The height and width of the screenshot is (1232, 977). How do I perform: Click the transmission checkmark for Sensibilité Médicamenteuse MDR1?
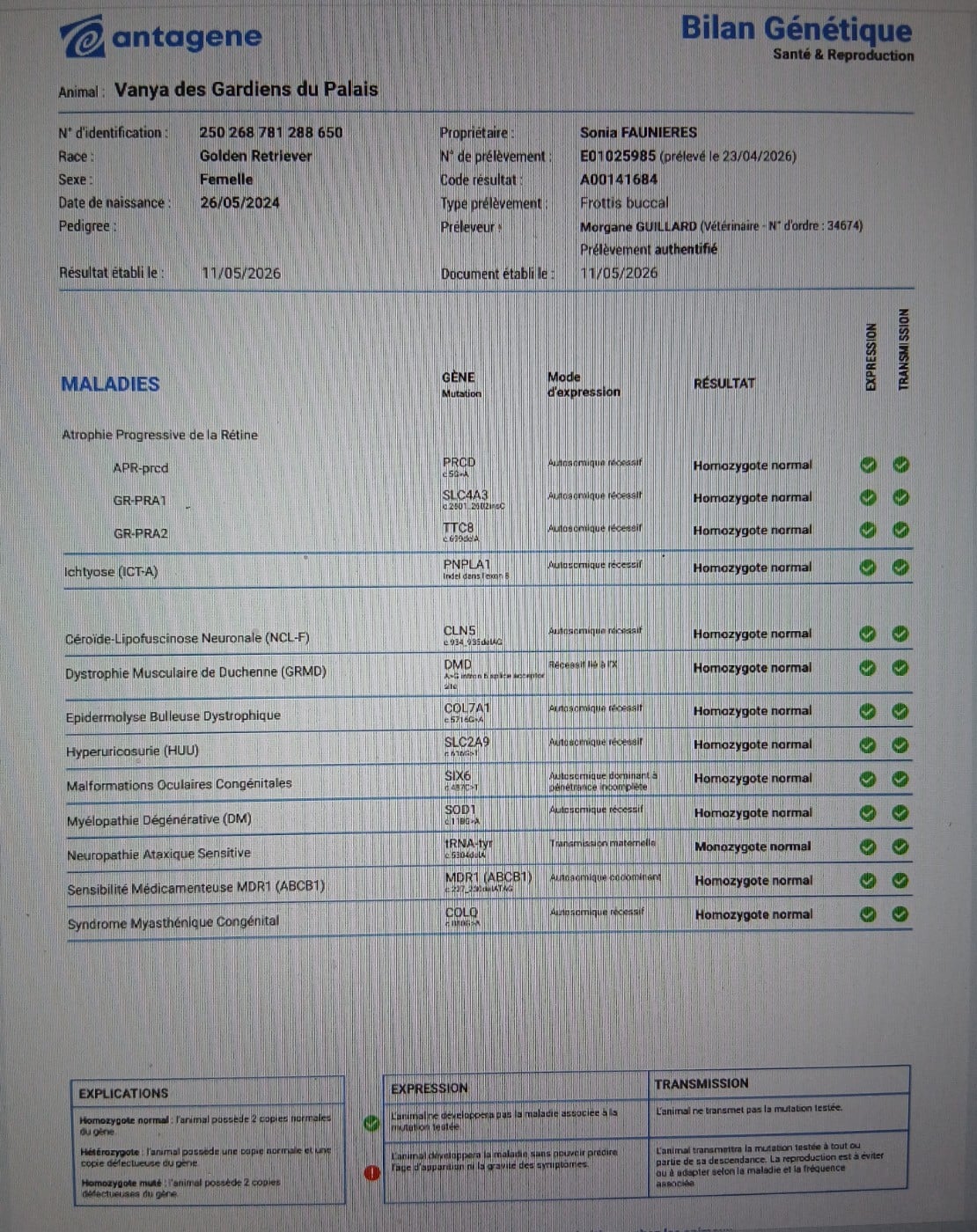[x=900, y=881]
